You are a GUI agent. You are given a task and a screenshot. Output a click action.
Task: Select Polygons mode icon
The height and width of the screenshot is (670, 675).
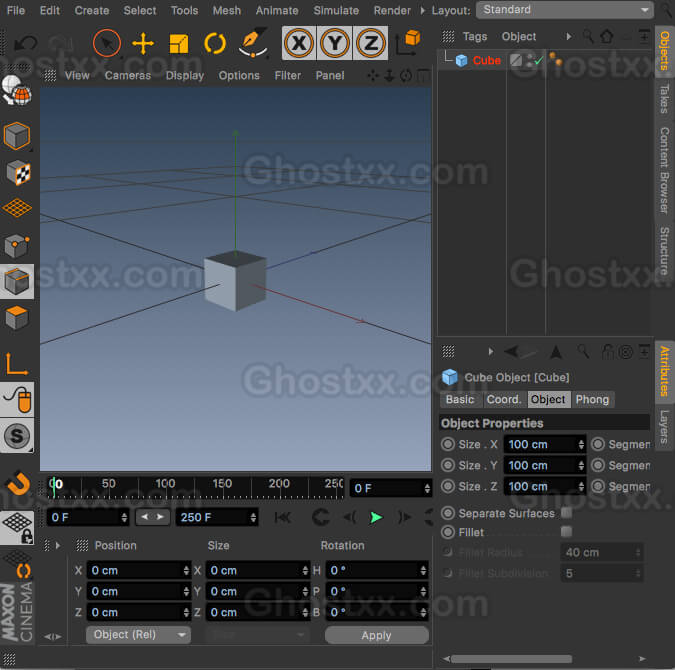tap(17, 318)
